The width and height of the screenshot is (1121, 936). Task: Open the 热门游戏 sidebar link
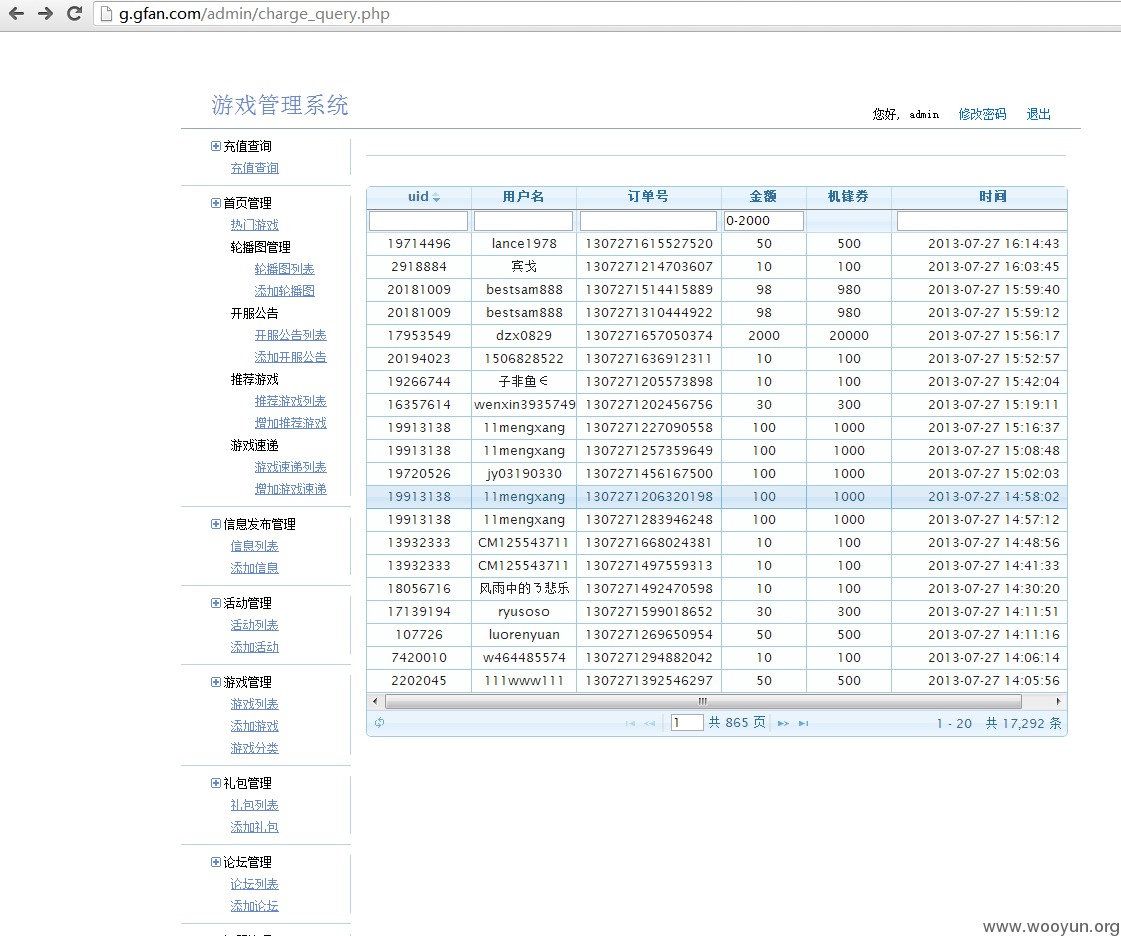pyautogui.click(x=255, y=225)
